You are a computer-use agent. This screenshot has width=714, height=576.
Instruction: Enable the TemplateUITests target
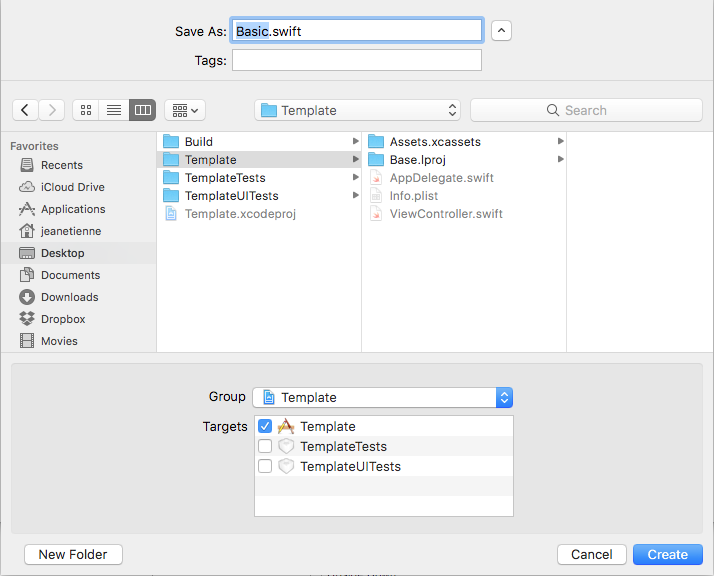click(x=265, y=466)
